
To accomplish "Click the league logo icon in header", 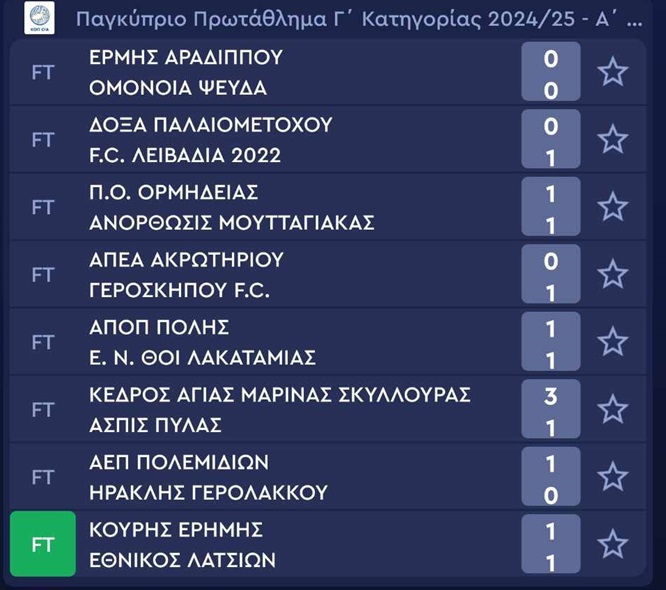I will coord(40,18).
